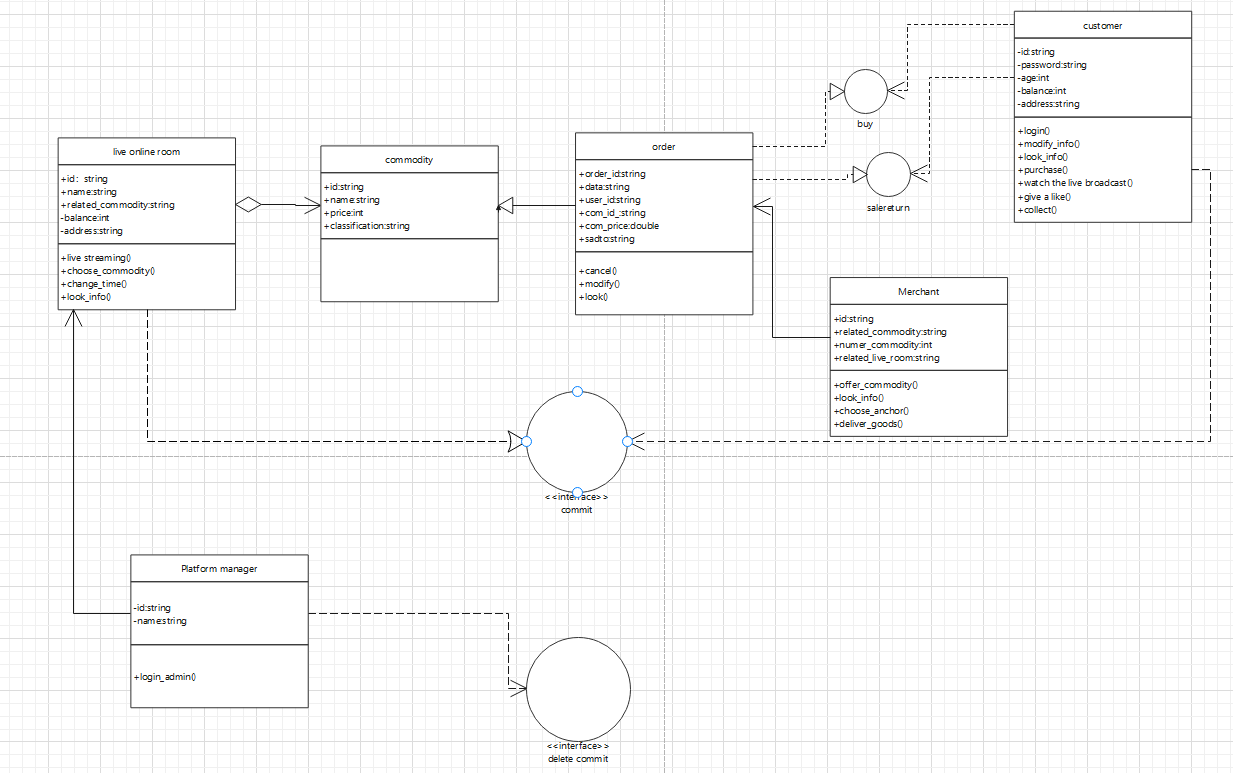
Task: Select the "buy" interface label
Action: (x=865, y=125)
